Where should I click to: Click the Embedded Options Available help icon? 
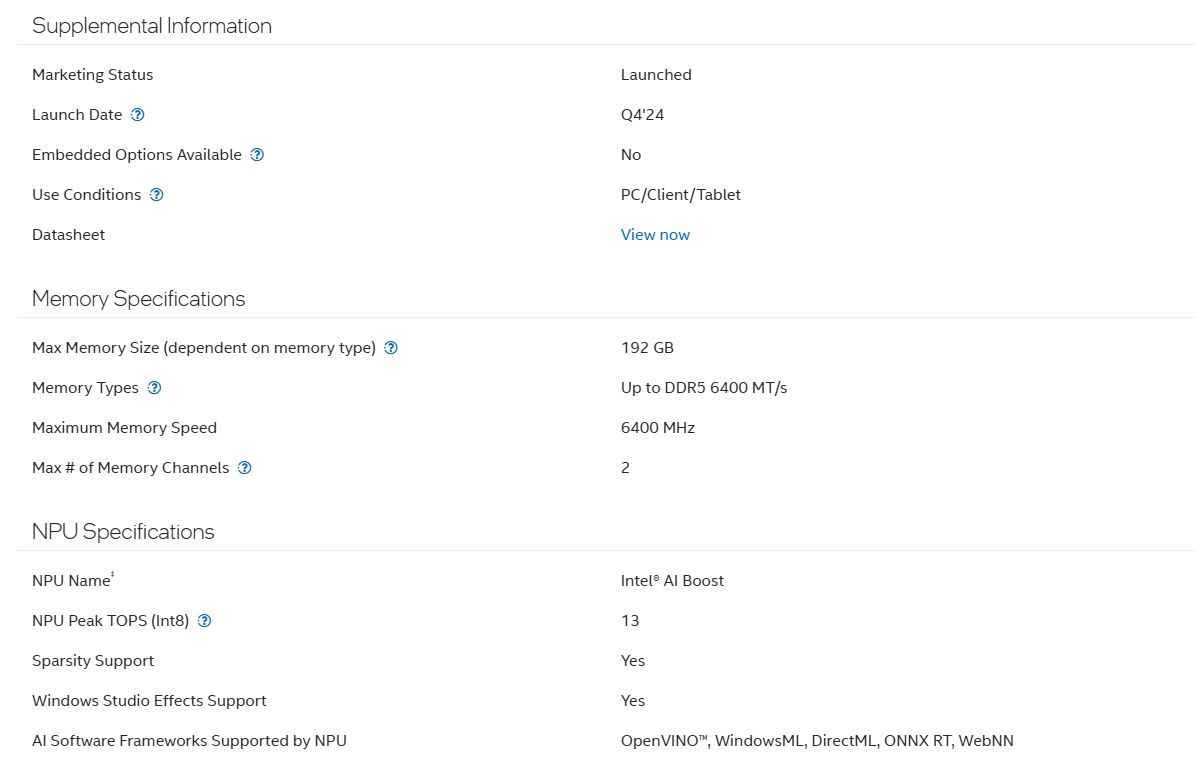tap(257, 155)
